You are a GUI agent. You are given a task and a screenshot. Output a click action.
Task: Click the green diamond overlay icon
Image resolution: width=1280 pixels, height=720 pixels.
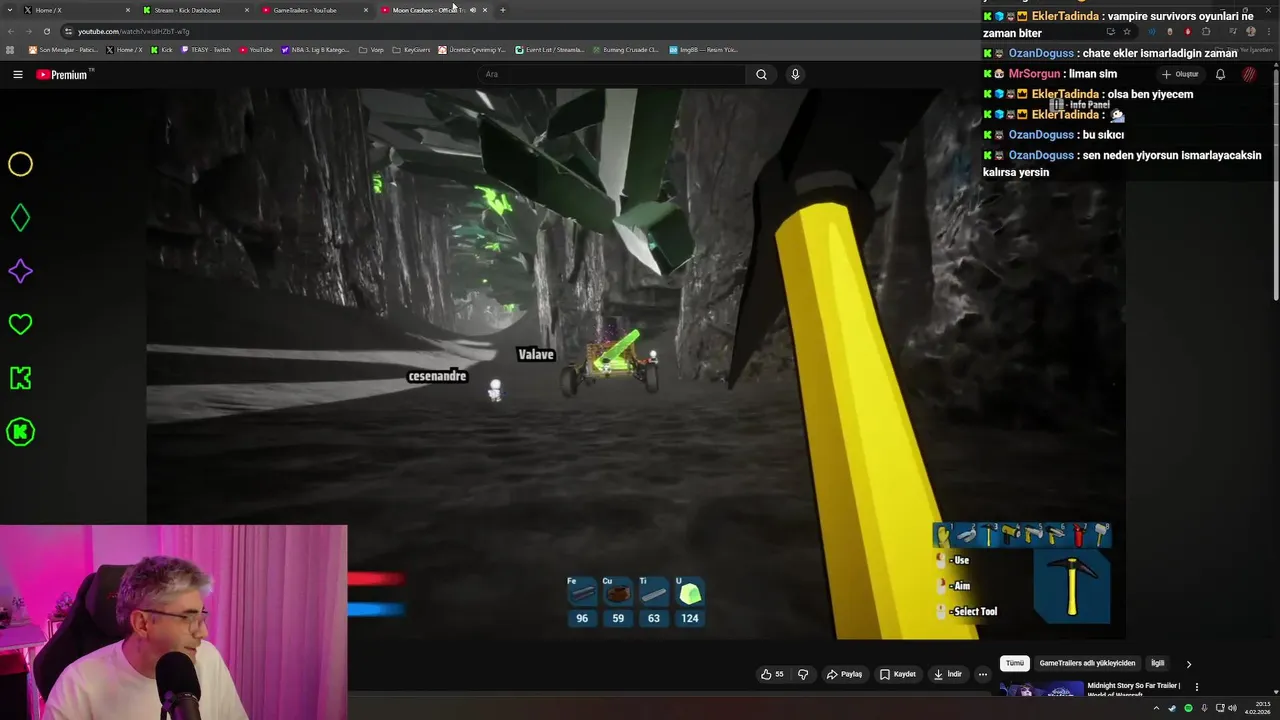pos(20,217)
